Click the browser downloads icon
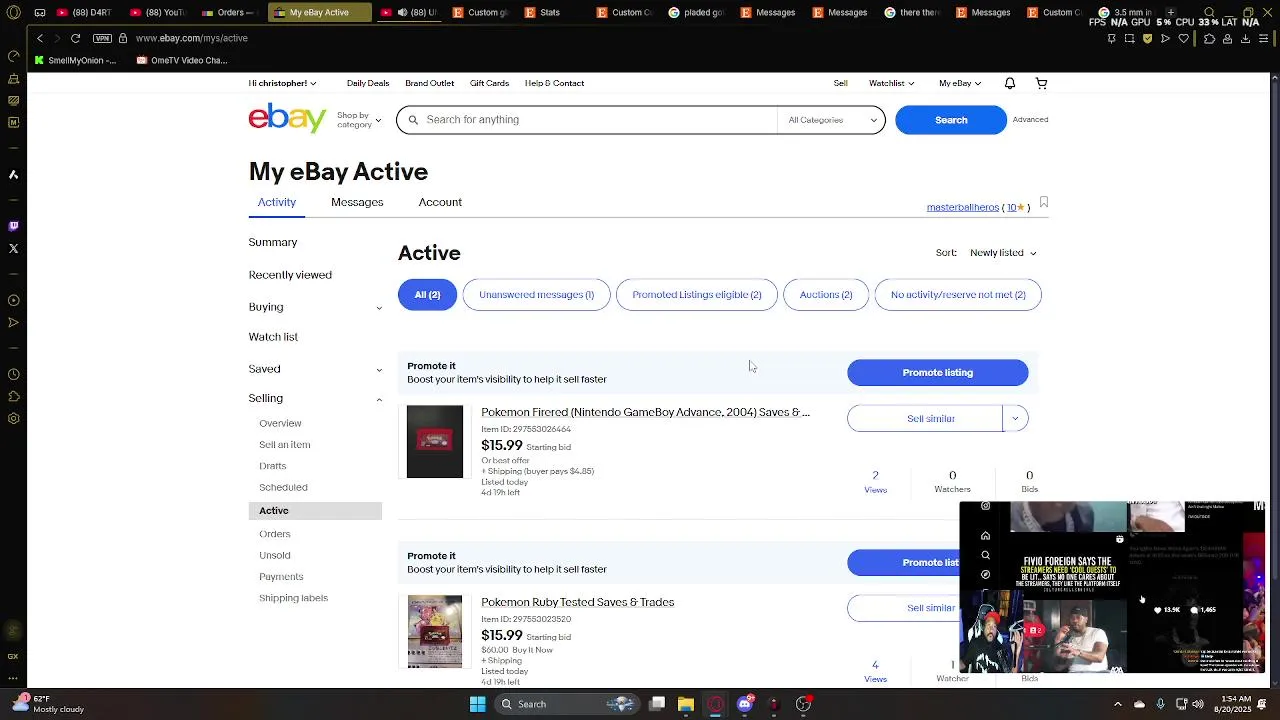Screen dimensions: 1280x720 point(1245,39)
